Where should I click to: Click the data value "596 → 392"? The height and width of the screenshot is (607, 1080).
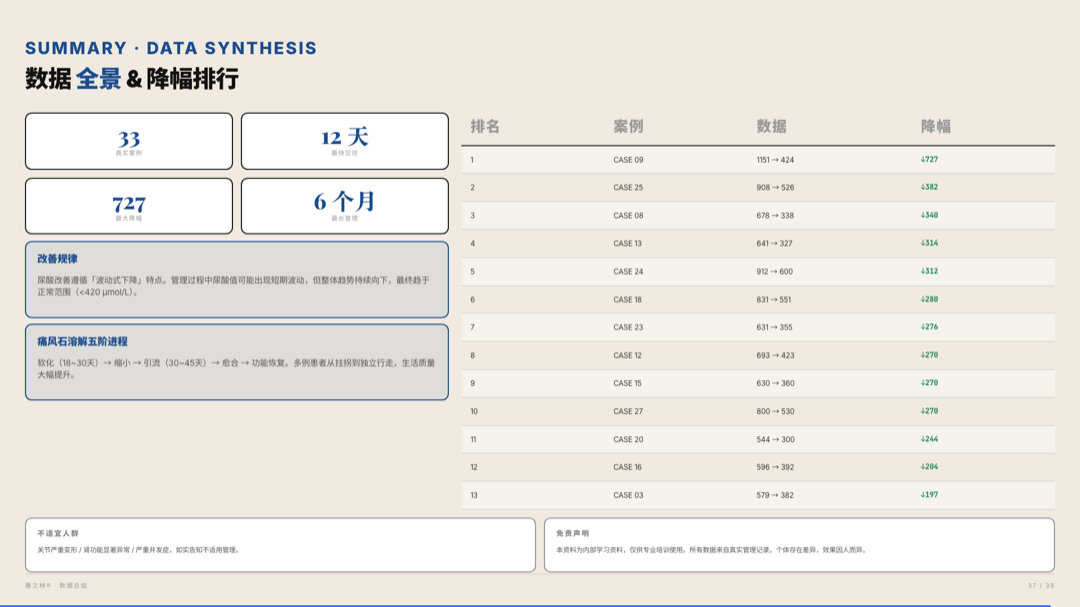tap(775, 467)
